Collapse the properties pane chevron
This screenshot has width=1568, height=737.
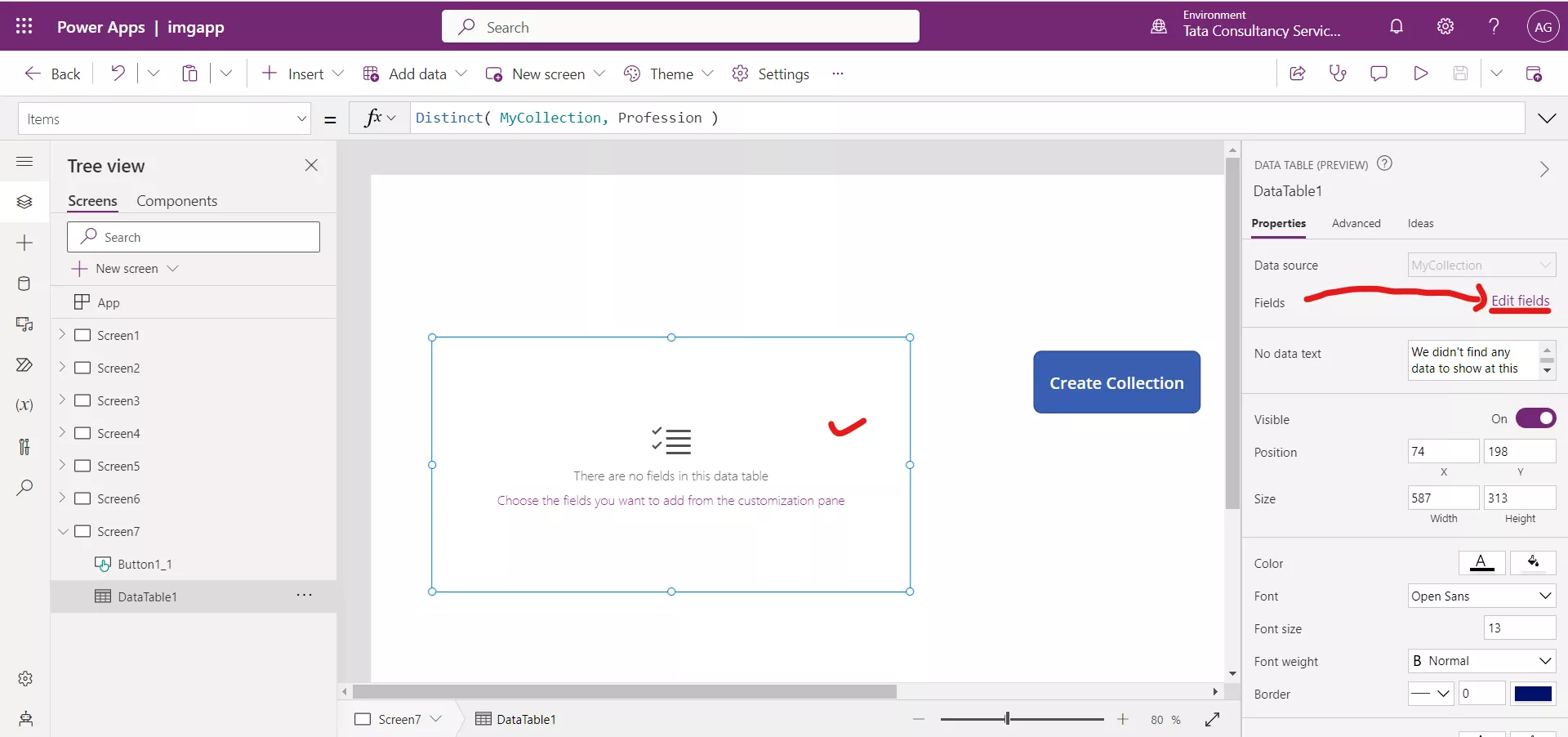1543,169
